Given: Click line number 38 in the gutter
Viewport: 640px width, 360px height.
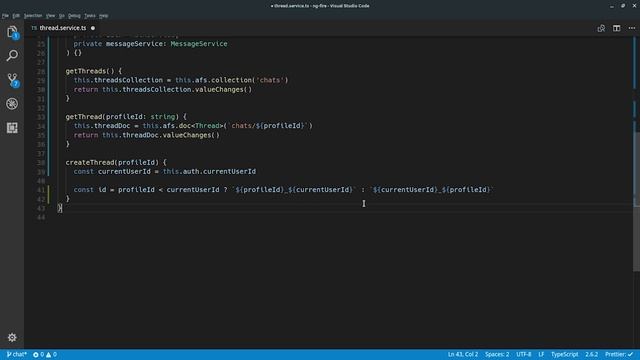Looking at the screenshot, I should click(x=41, y=162).
